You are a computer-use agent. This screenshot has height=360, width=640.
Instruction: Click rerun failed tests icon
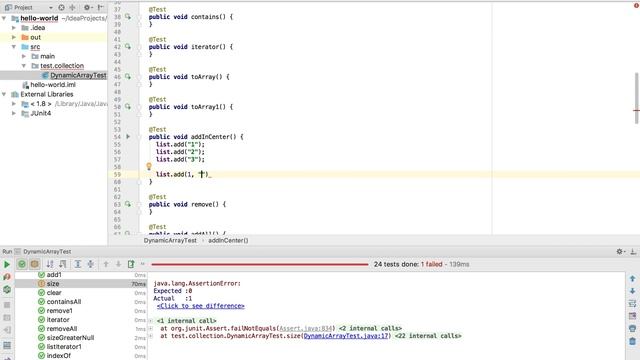coord(7,277)
